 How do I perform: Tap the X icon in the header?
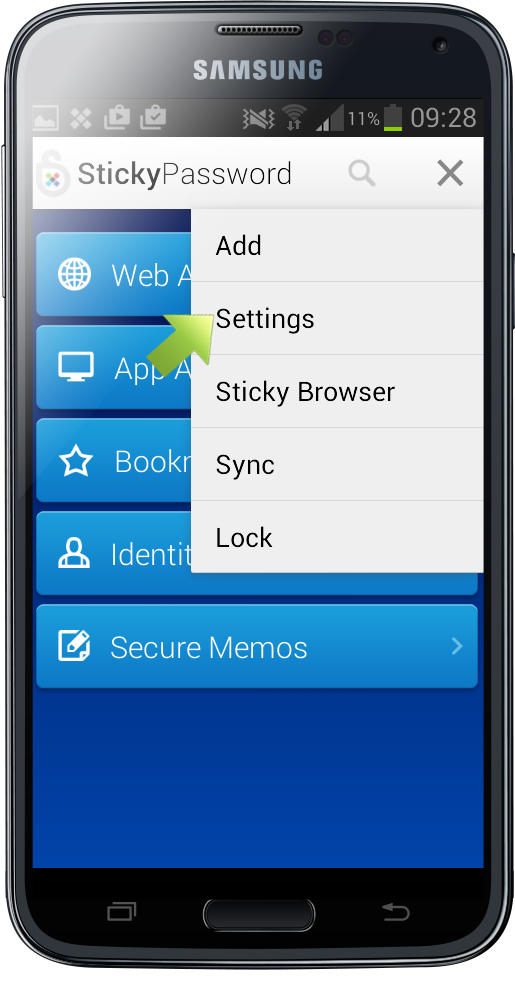pyautogui.click(x=450, y=173)
